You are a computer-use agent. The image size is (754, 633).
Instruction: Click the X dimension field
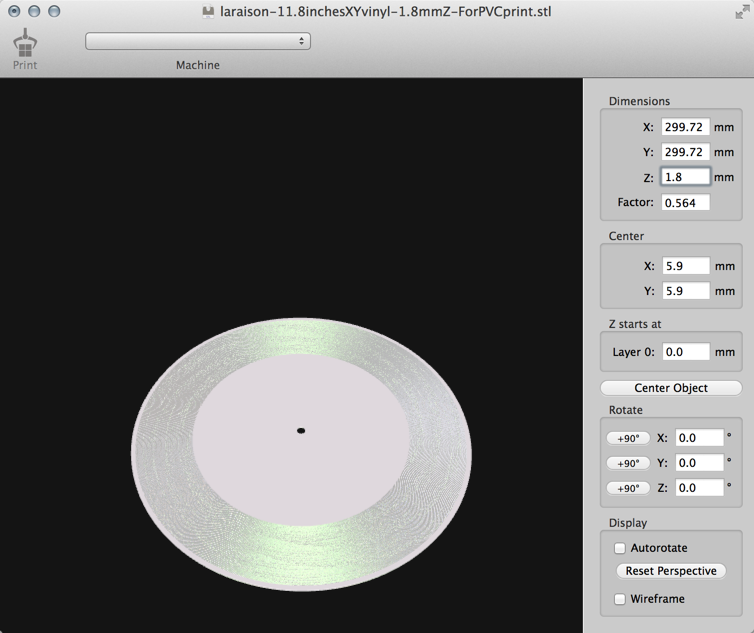685,127
